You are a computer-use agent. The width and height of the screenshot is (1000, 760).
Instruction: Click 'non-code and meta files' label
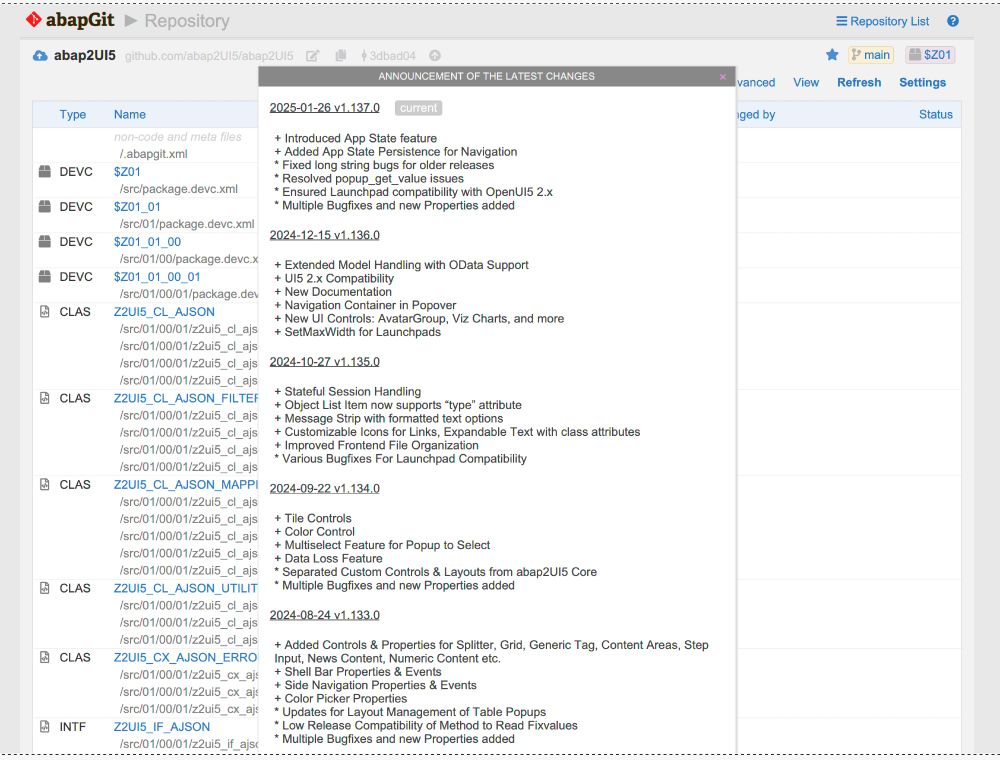(x=178, y=137)
